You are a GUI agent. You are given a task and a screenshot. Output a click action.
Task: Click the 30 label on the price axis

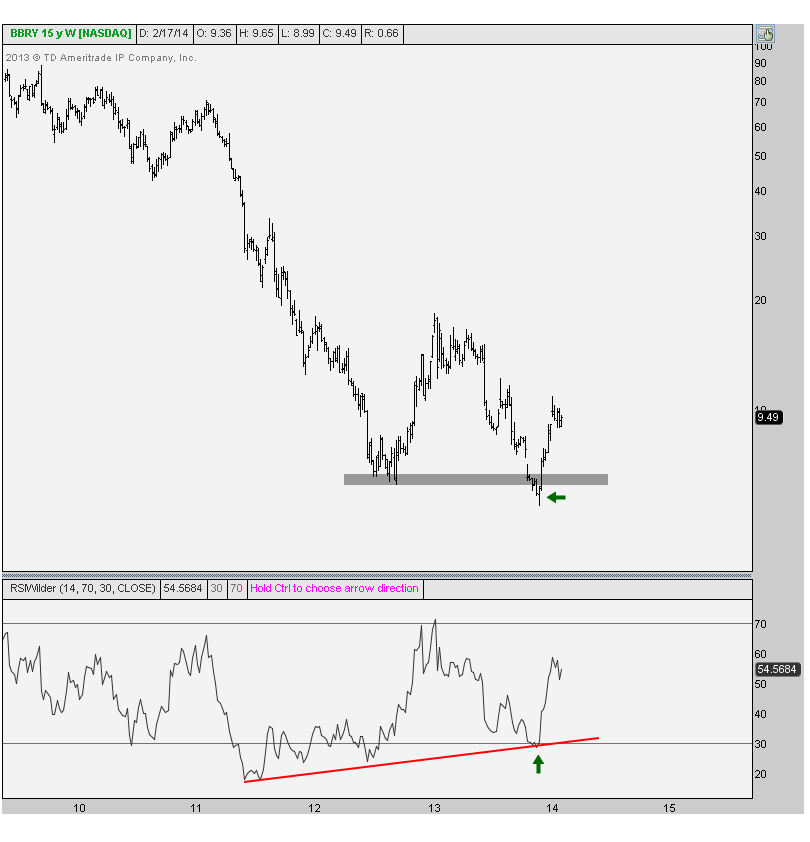(761, 236)
